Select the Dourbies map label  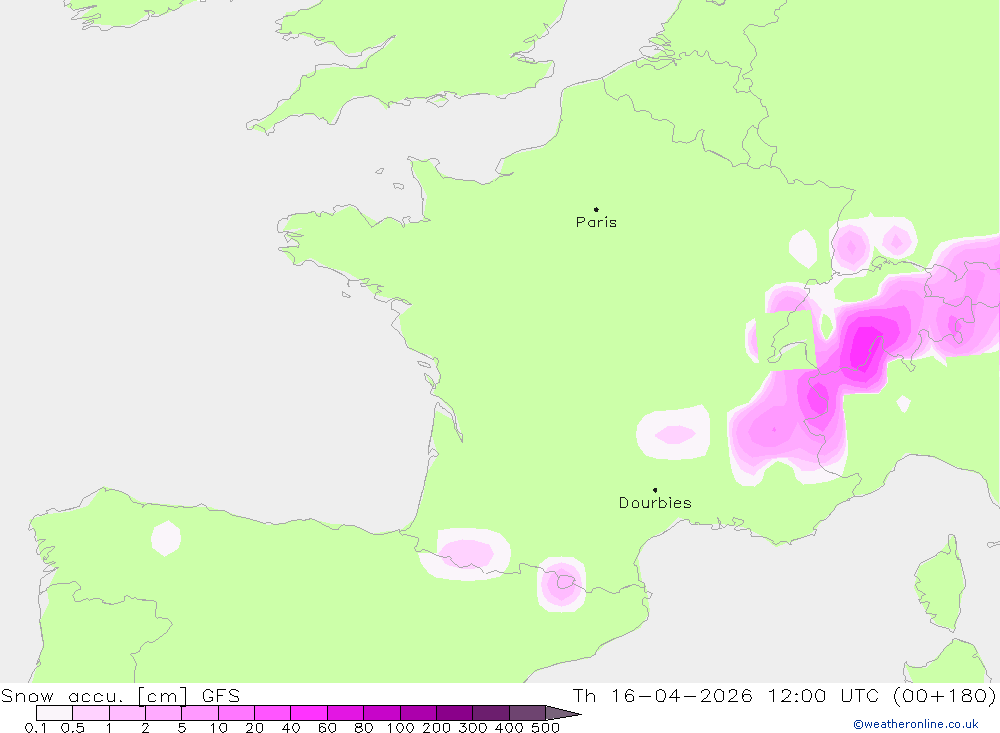(x=655, y=503)
